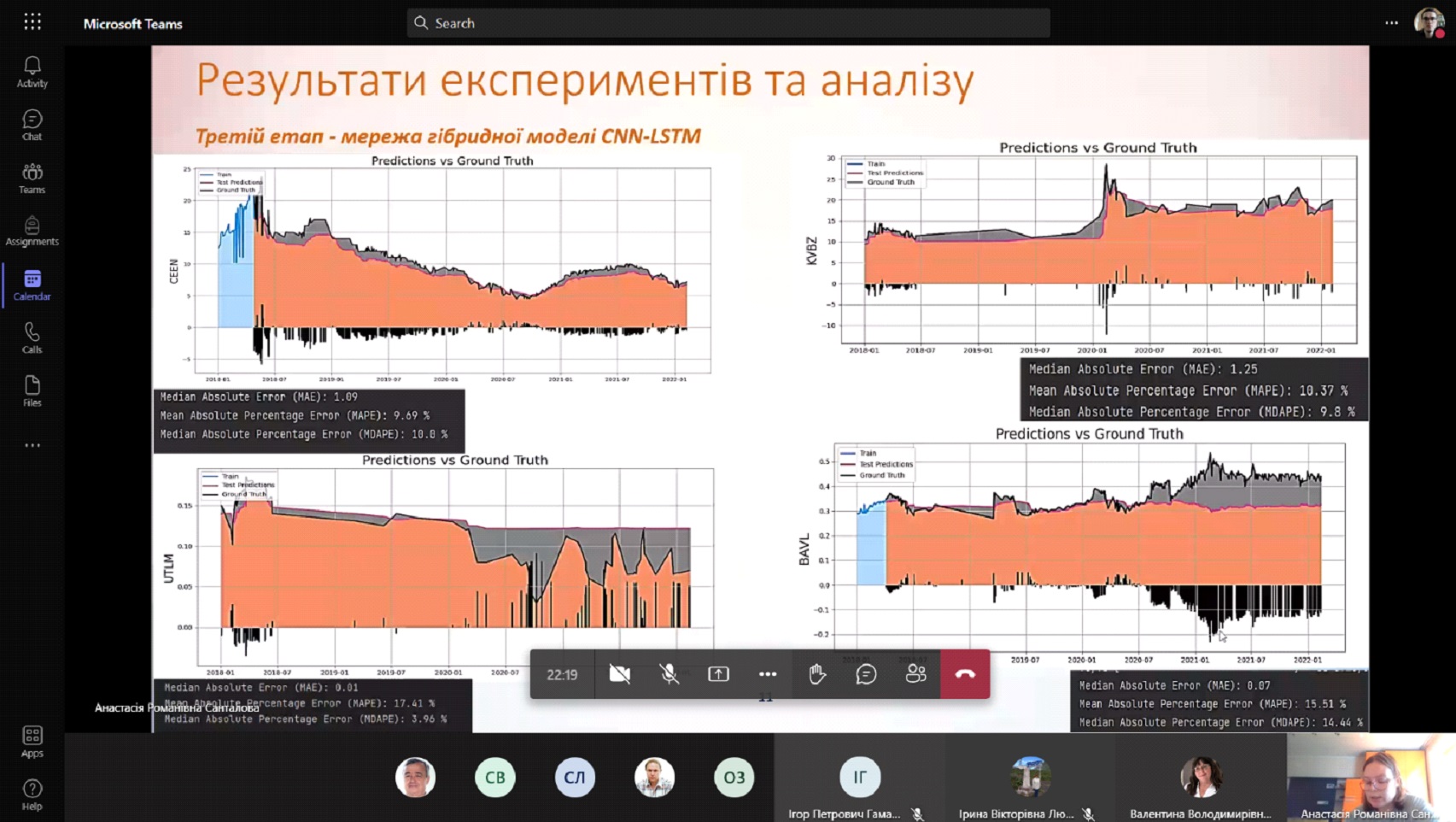Open Help in the sidebar
This screenshot has height=822, width=1456.
click(32, 795)
